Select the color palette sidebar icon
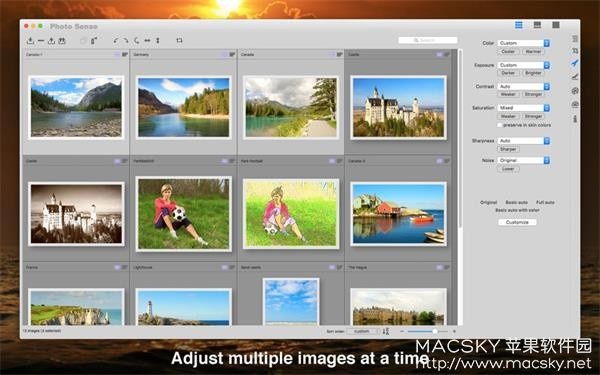The height and width of the screenshot is (375, 600). point(575,91)
